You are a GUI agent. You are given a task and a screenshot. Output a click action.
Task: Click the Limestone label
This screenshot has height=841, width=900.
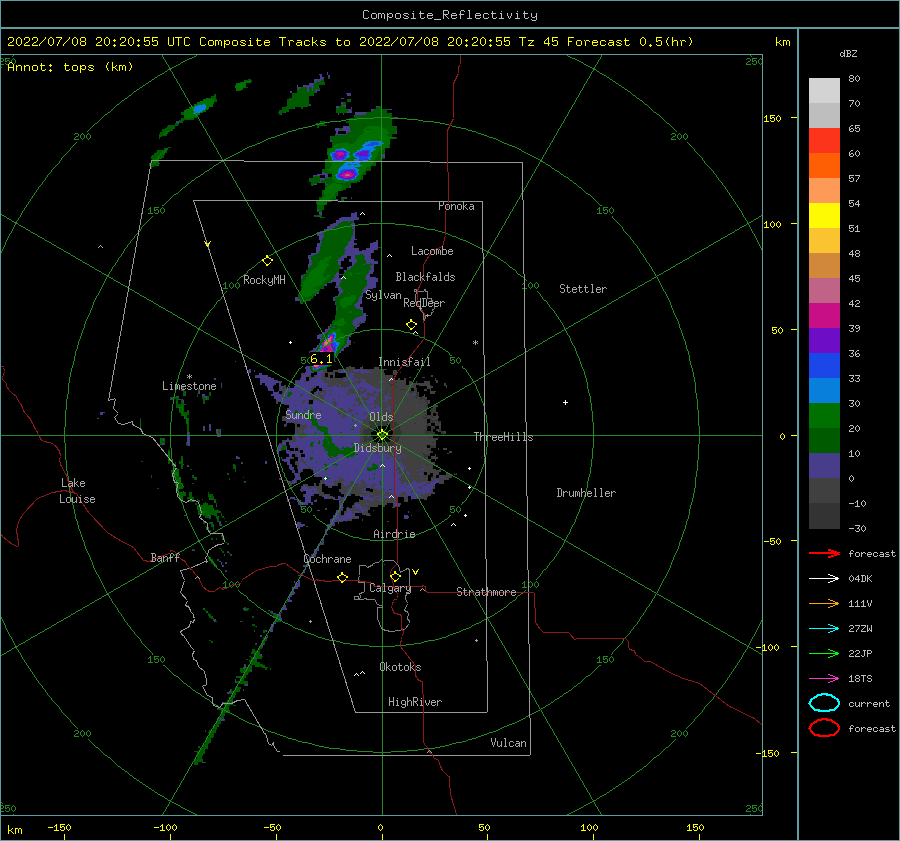pos(189,386)
